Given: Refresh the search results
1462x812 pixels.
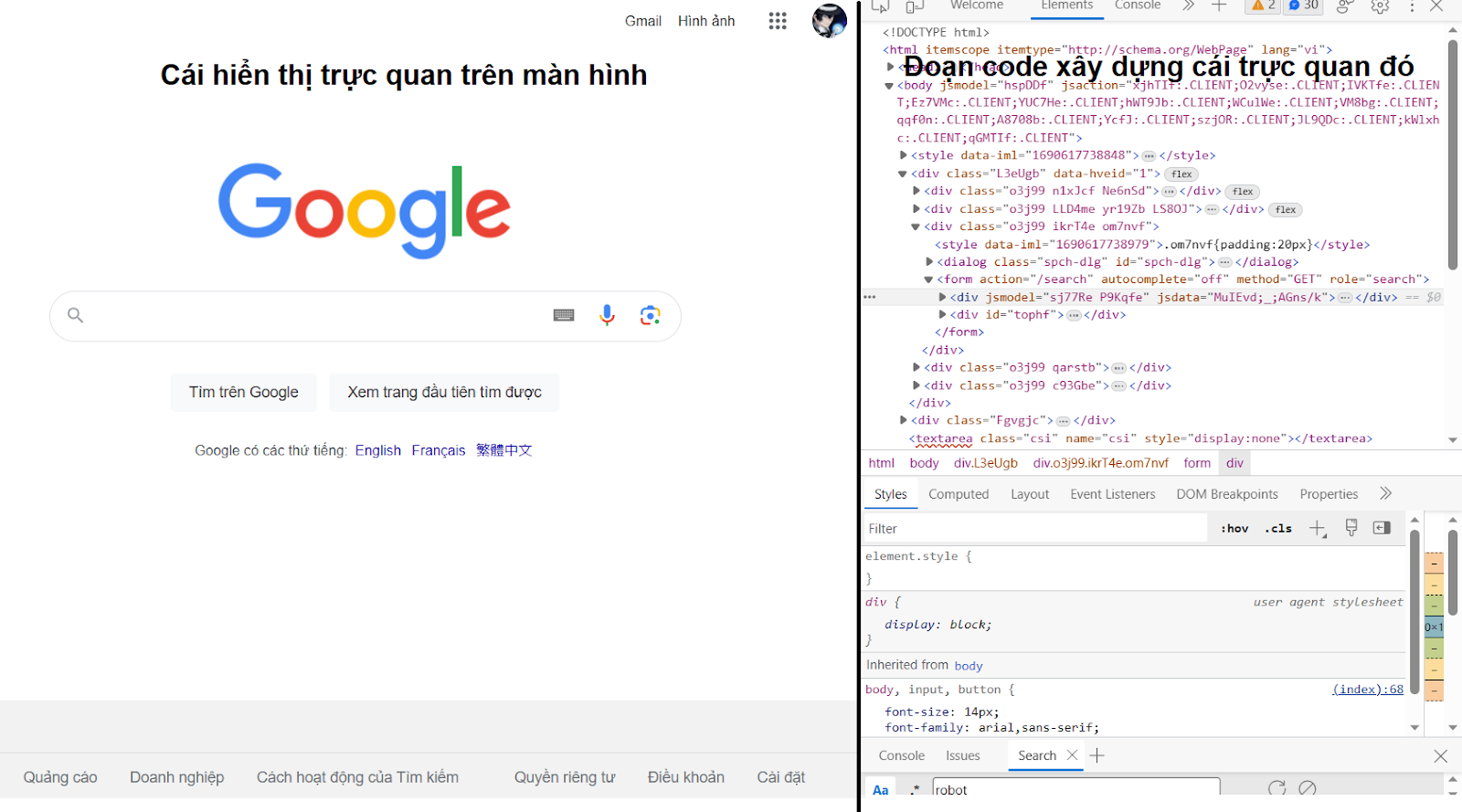Looking at the screenshot, I should coord(1277,788).
